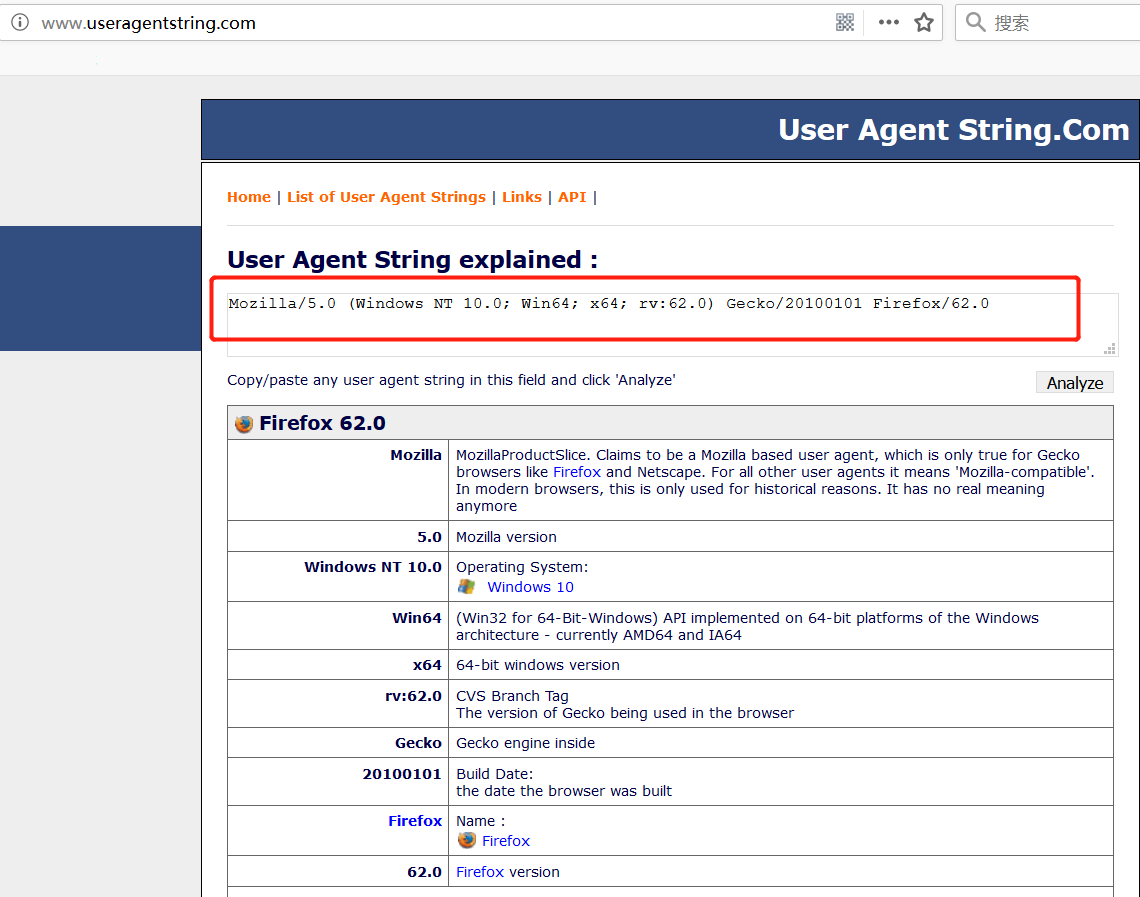Open the Links navigation item
This screenshot has height=897, width=1140.
(x=522, y=197)
